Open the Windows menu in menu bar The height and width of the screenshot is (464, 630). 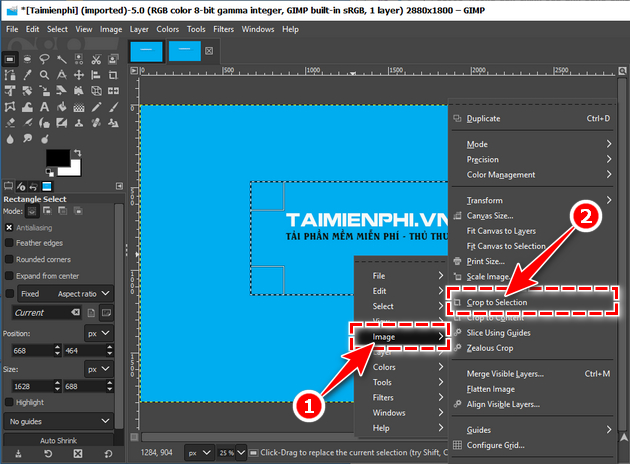258,29
